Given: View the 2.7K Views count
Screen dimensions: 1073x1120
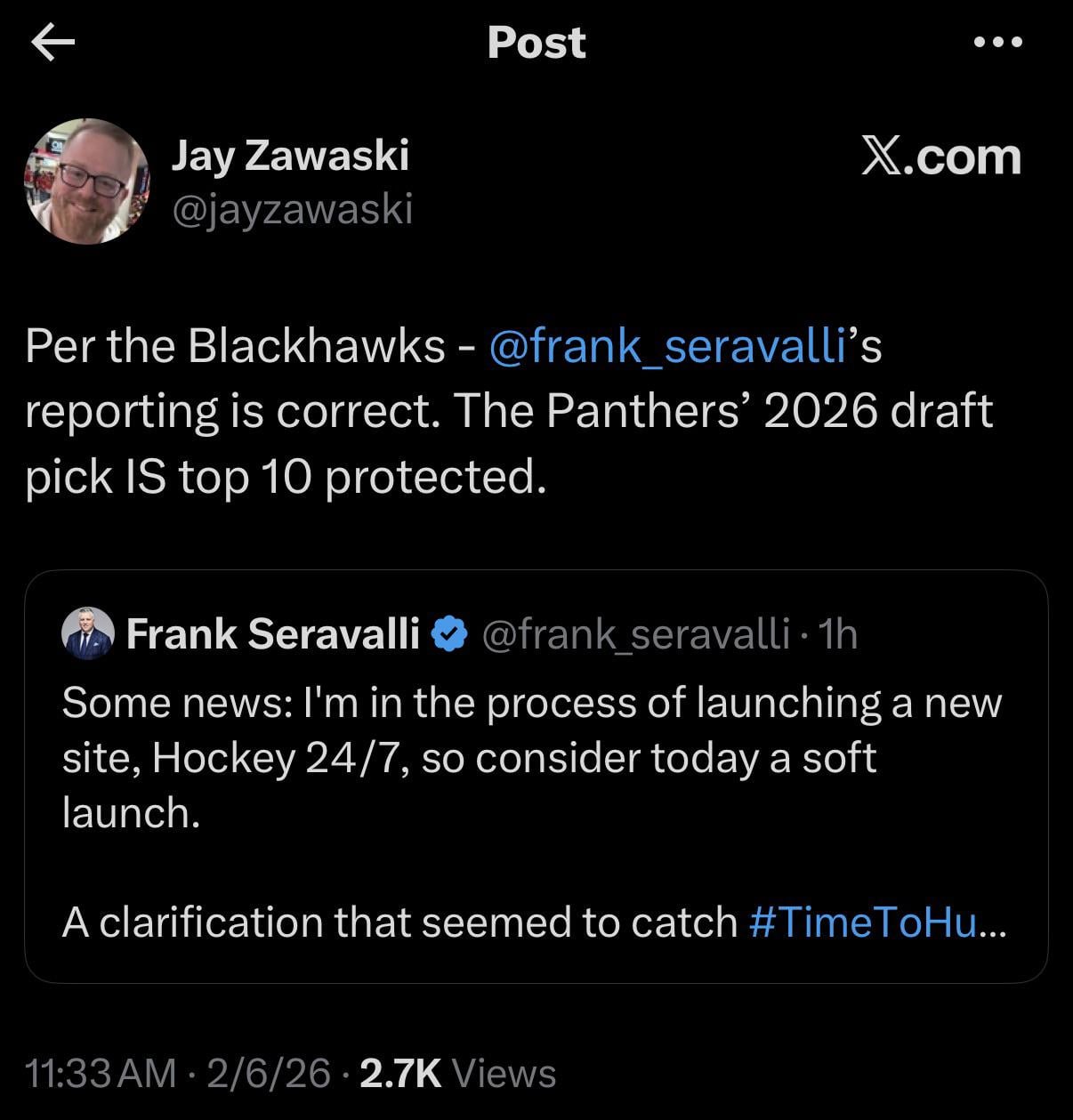Looking at the screenshot, I should coord(457,1073).
